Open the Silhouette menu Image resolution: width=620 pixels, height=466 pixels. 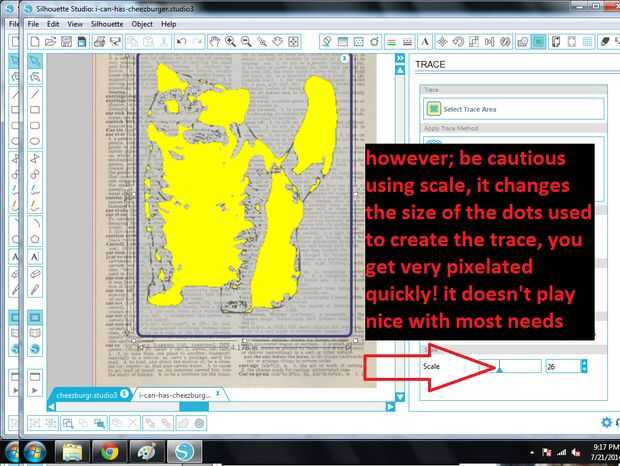click(107, 24)
